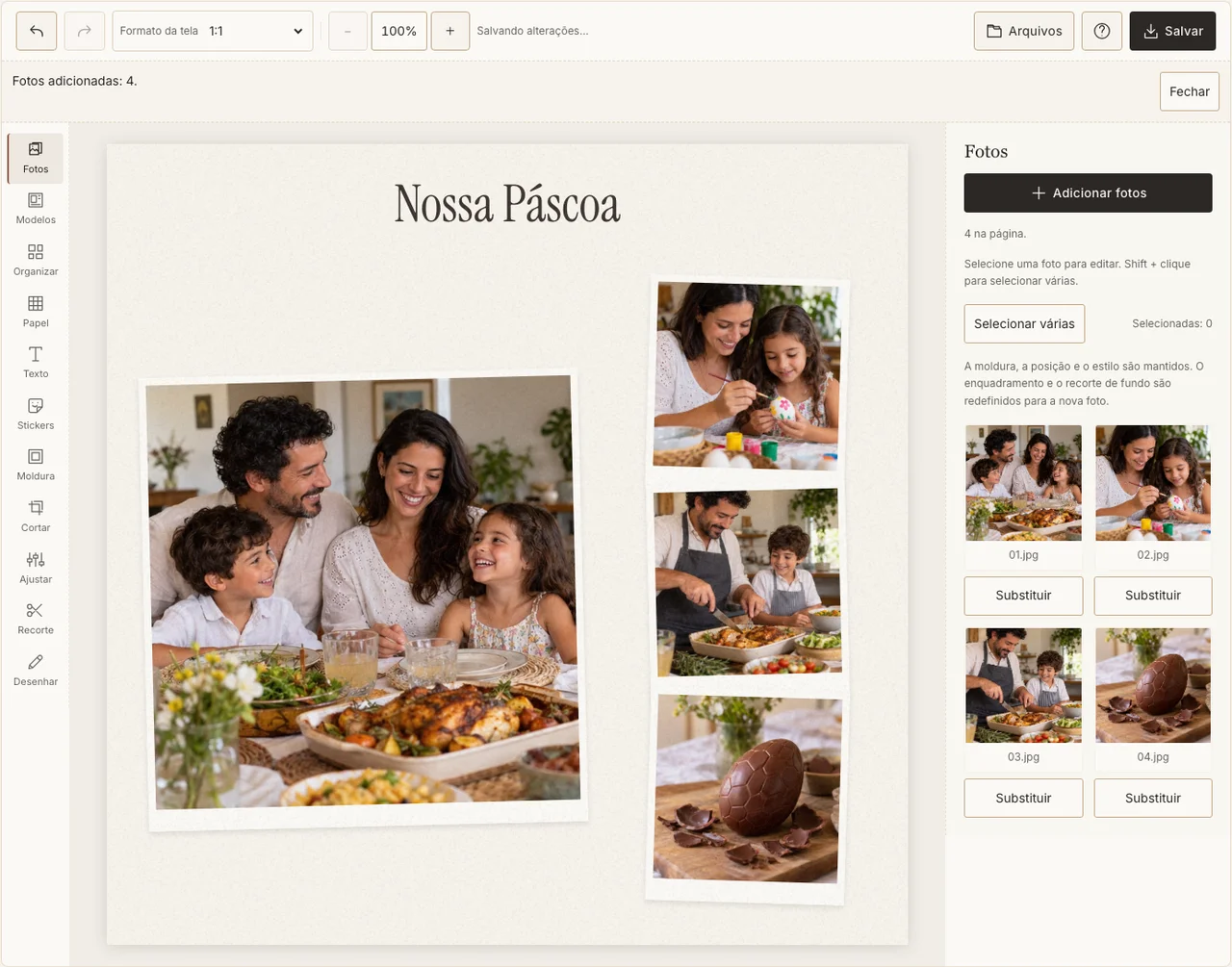Select the Recorte scissors tool
Viewport: 1232px width, 967px height.
[x=36, y=620]
